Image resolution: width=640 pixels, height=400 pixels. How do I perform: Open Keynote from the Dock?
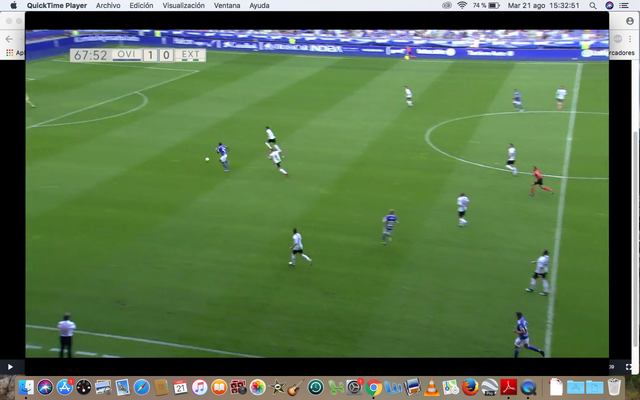(x=412, y=387)
